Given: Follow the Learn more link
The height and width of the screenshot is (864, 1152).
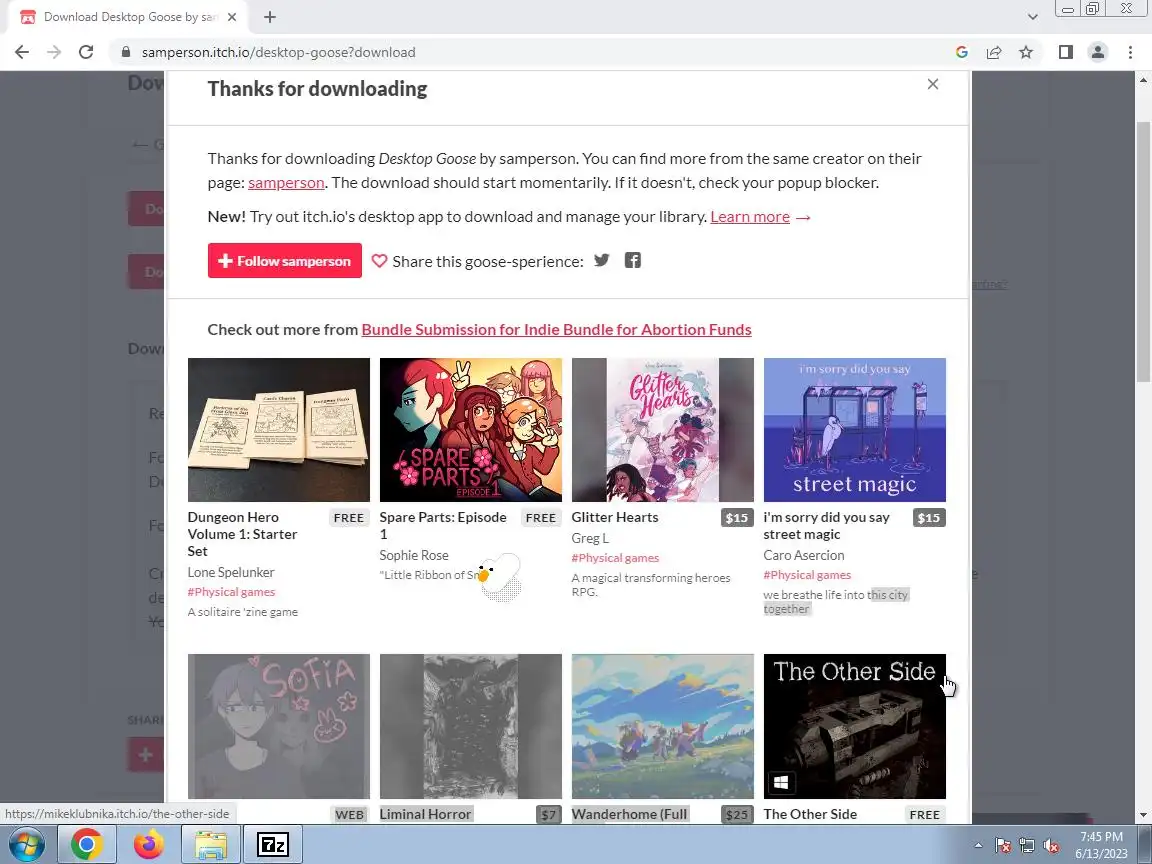Looking at the screenshot, I should (749, 217).
